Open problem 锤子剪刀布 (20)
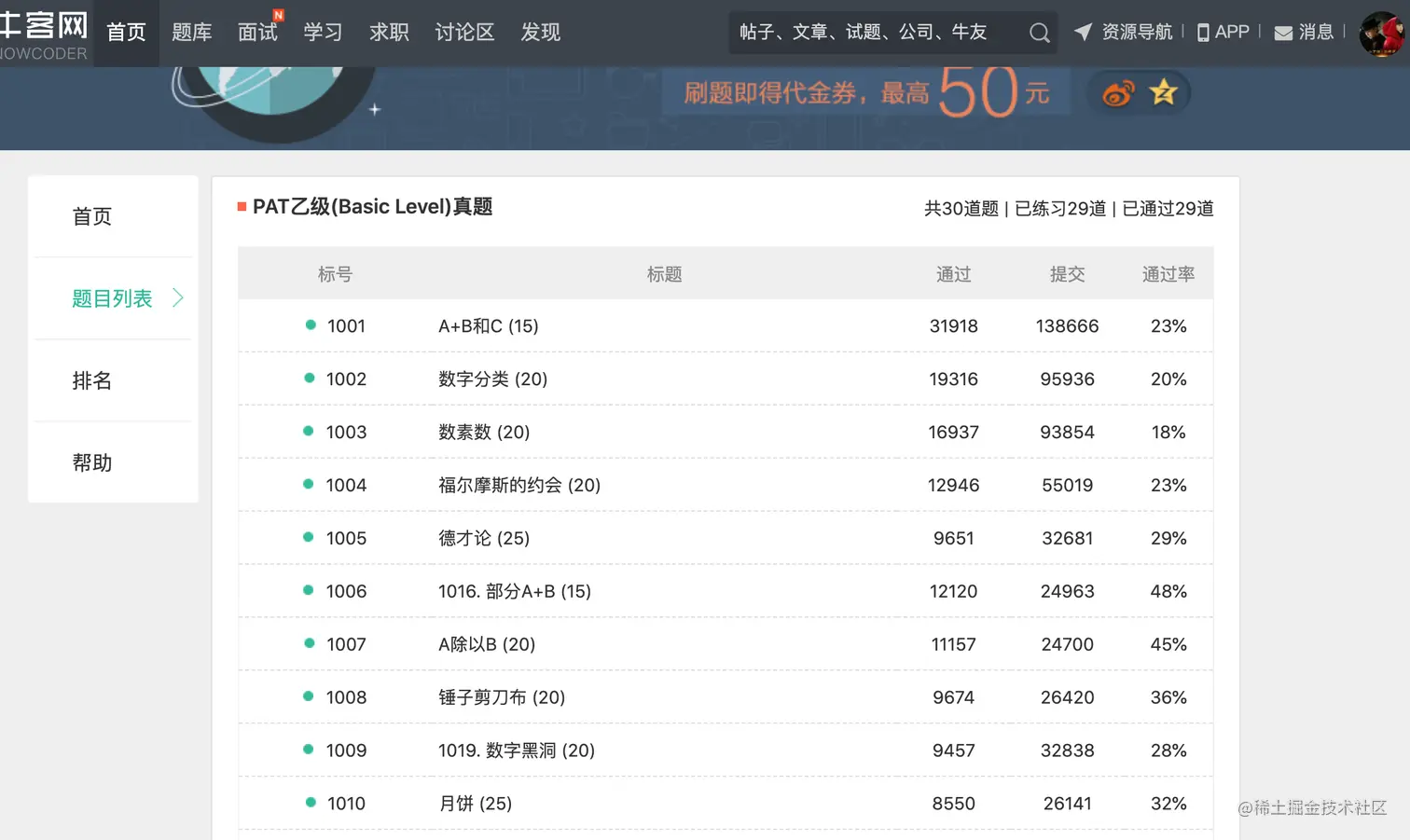 click(x=502, y=698)
